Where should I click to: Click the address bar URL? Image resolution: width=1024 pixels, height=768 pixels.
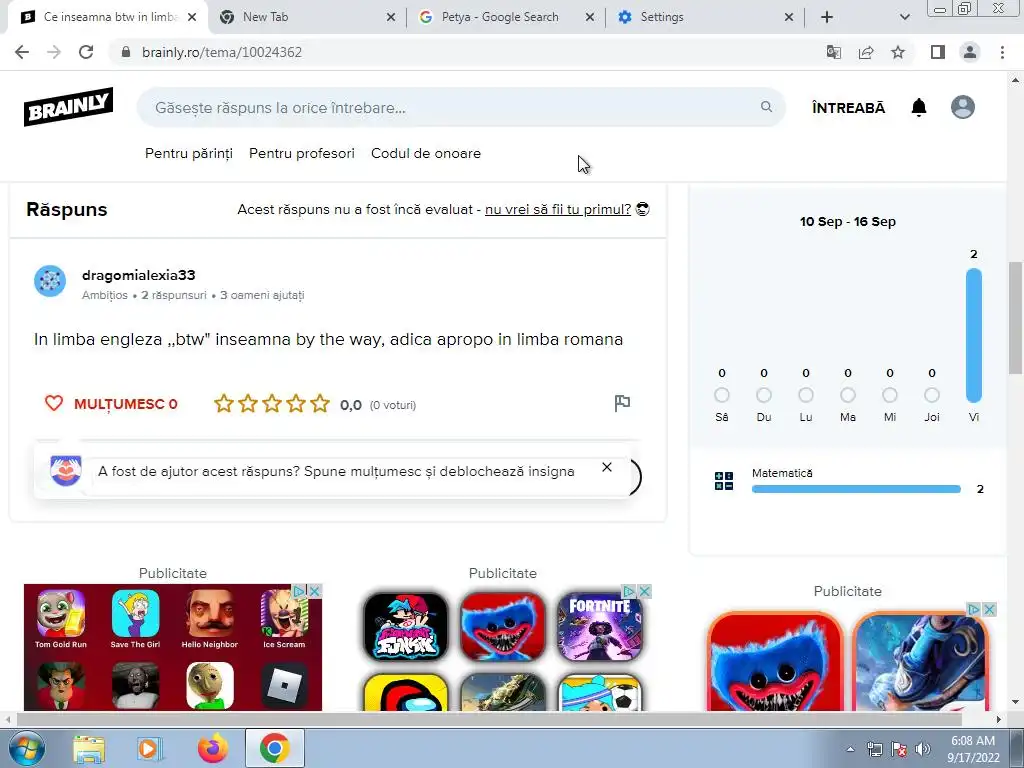[x=222, y=52]
